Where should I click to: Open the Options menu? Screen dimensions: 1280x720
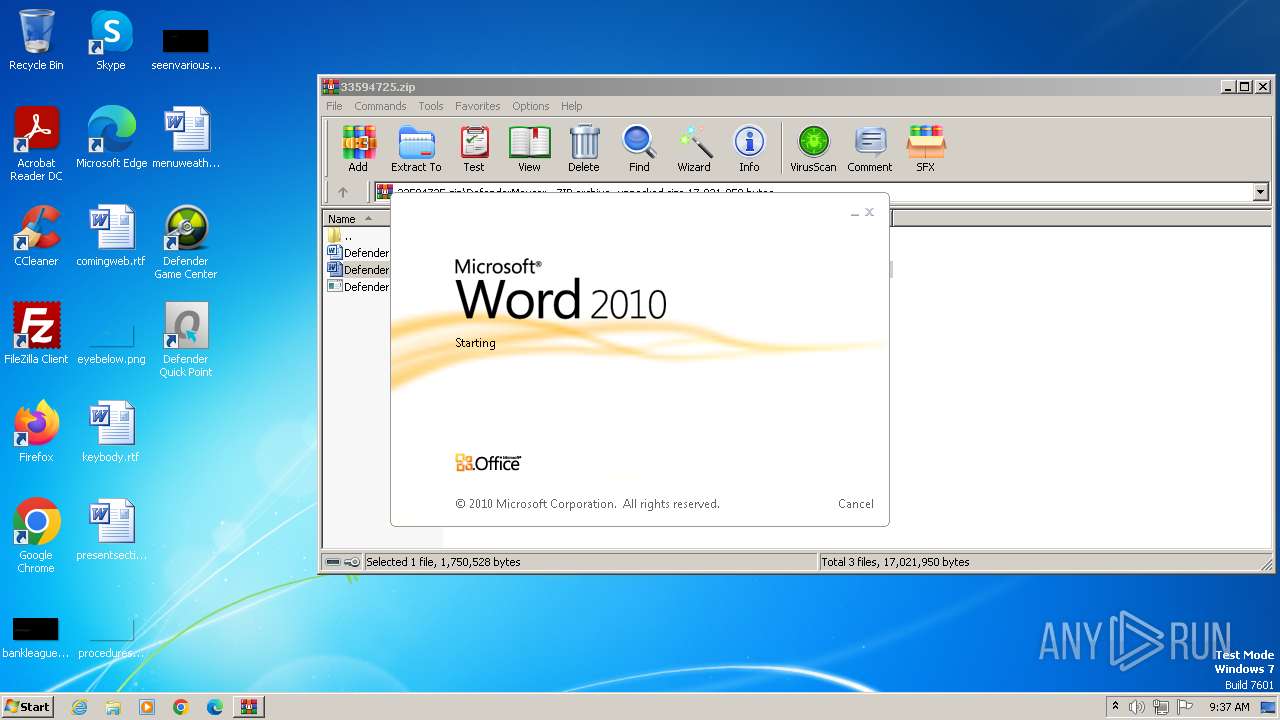(531, 106)
